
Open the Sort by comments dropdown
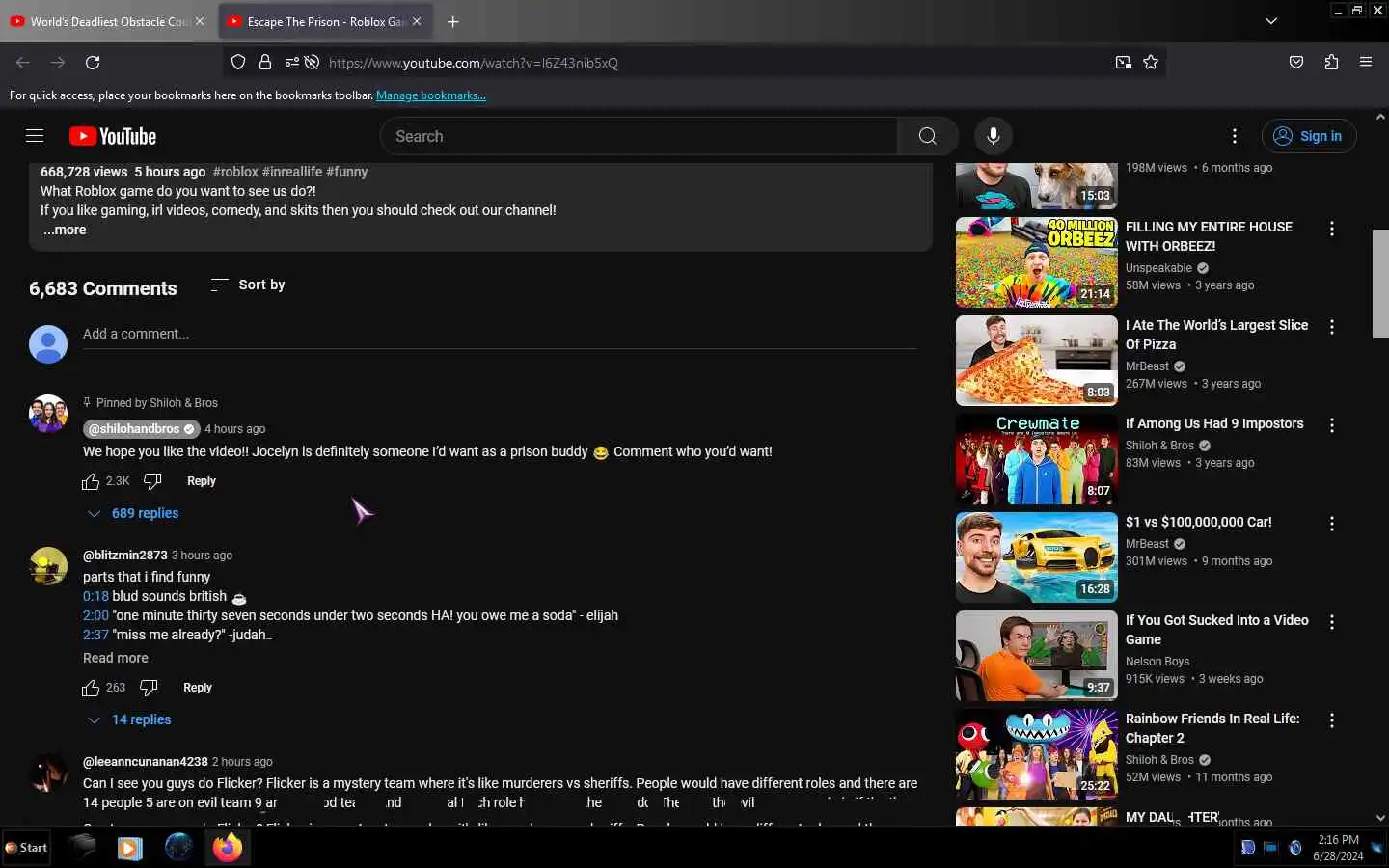click(x=248, y=285)
